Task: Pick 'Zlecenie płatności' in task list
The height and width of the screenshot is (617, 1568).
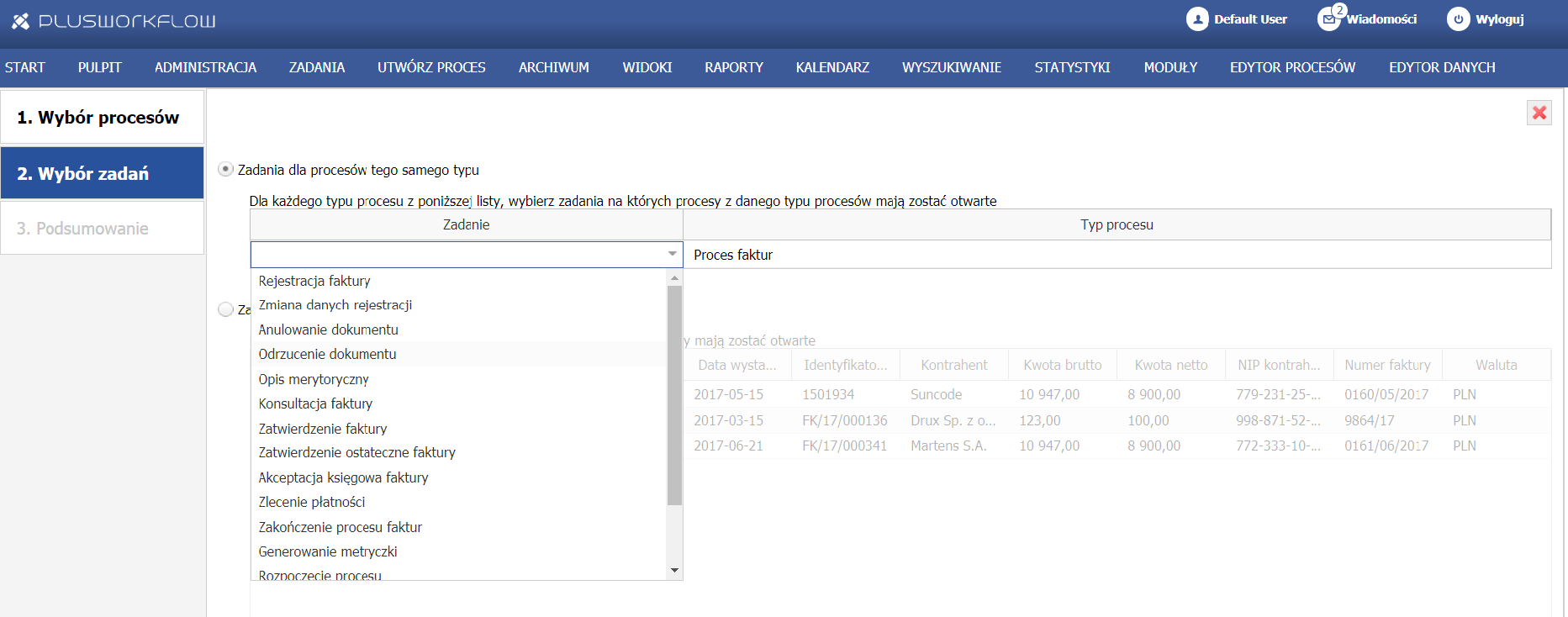Action: (x=312, y=502)
